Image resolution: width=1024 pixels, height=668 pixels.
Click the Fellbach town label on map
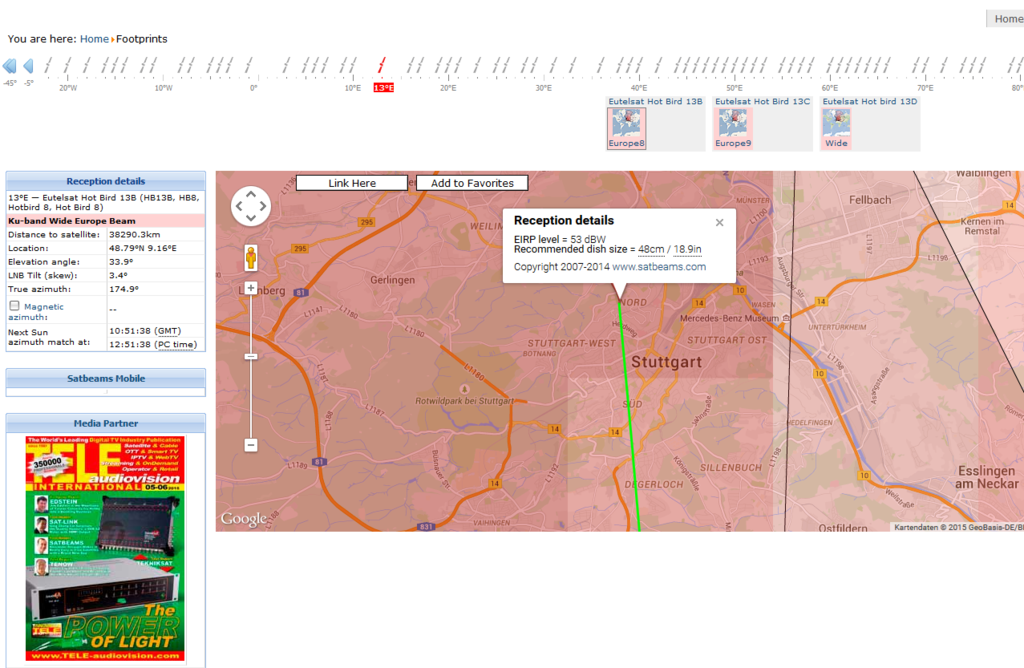coord(870,200)
